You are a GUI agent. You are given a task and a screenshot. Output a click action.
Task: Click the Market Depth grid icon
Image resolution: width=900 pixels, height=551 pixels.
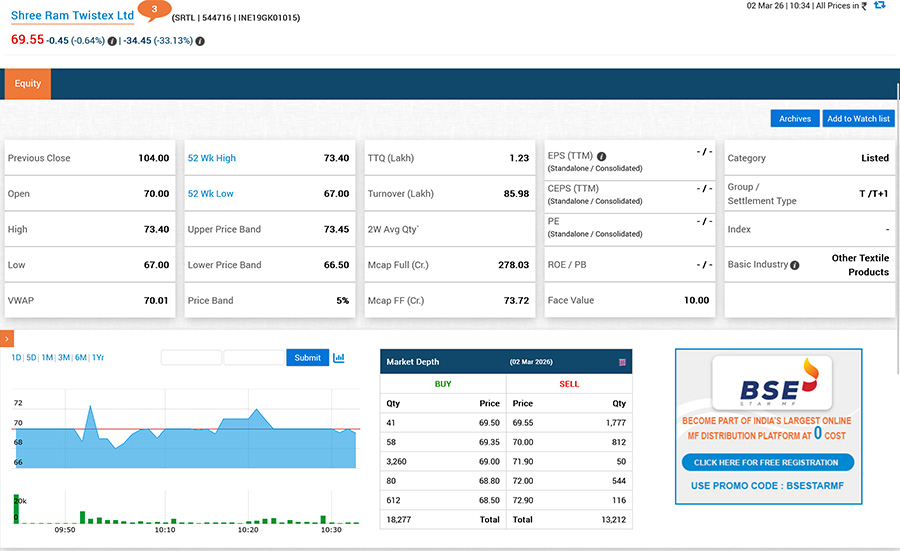click(623, 362)
